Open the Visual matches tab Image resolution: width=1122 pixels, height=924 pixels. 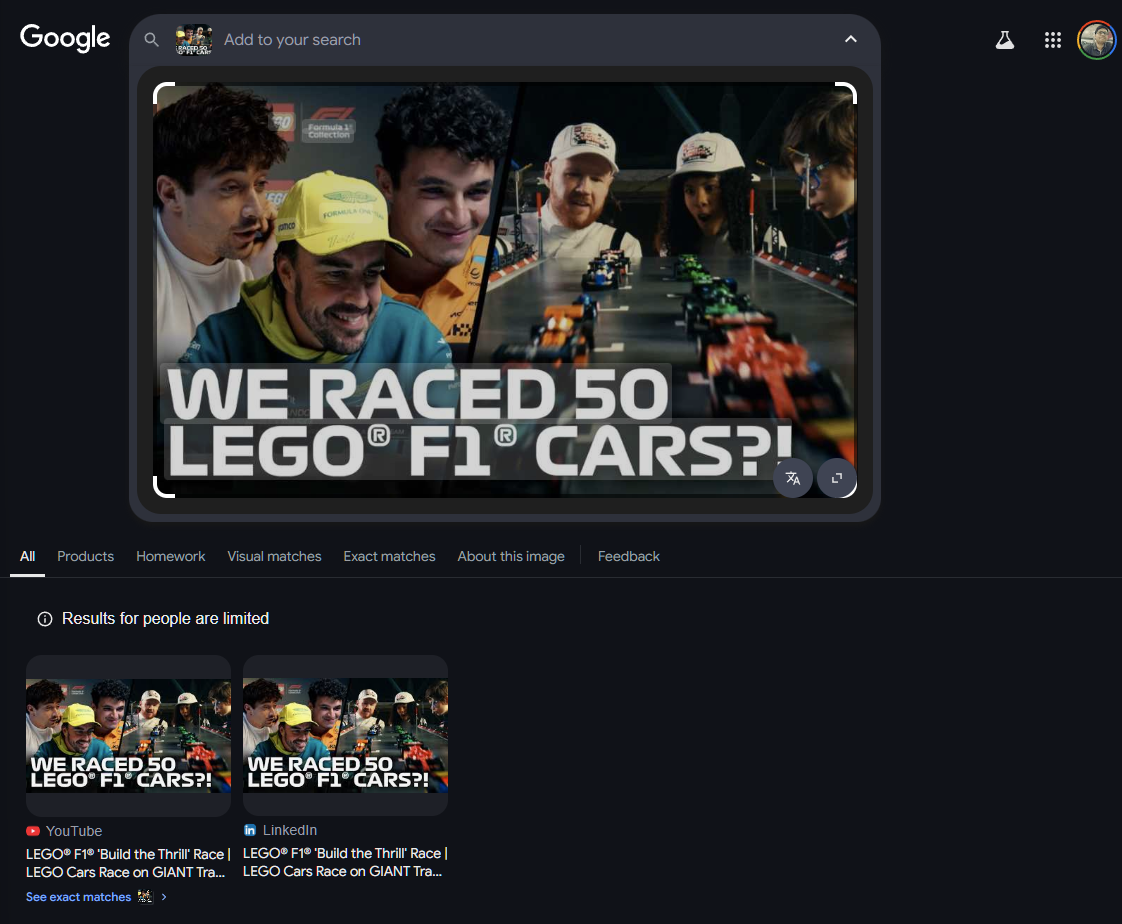[x=274, y=556]
